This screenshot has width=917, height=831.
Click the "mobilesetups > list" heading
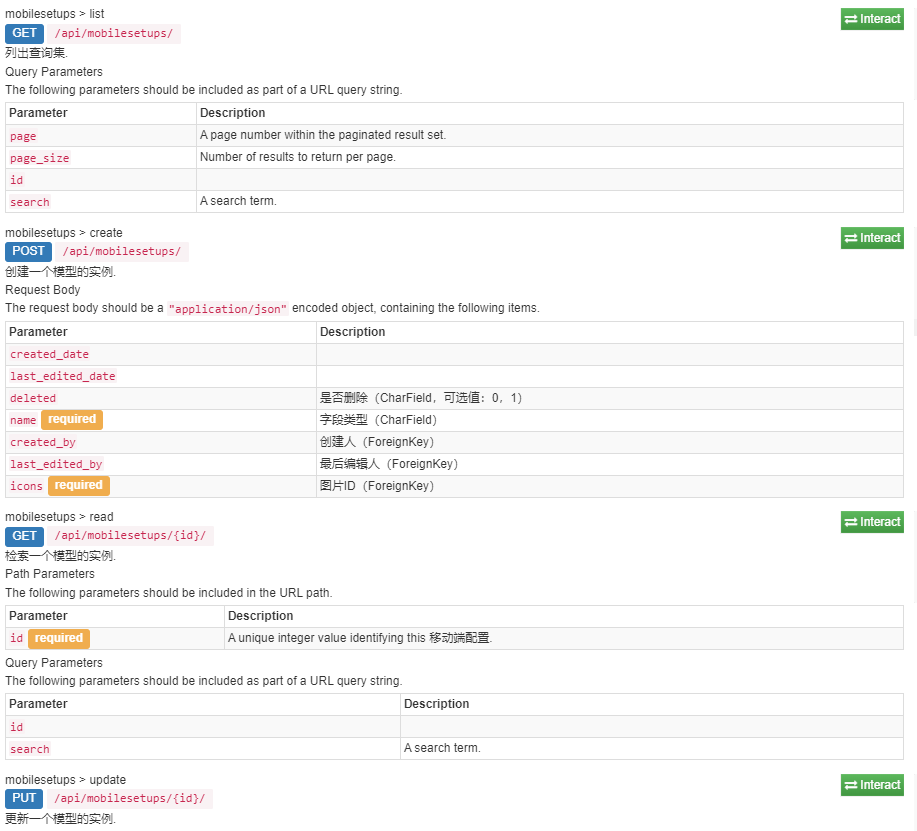54,14
